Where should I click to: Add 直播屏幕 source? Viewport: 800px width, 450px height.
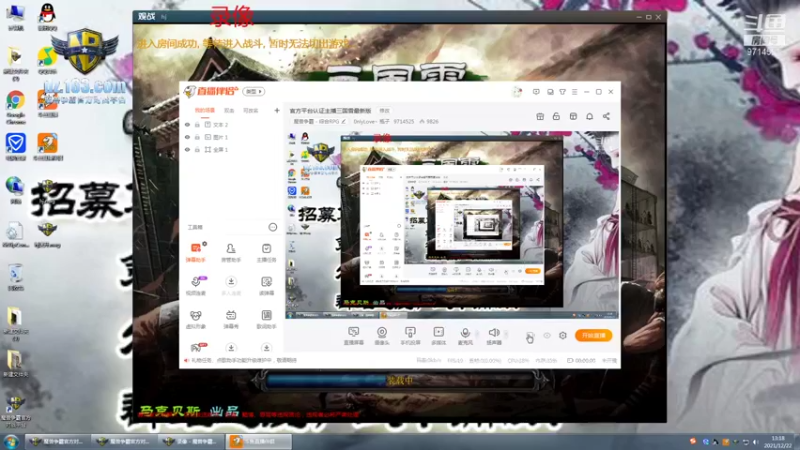[354, 336]
